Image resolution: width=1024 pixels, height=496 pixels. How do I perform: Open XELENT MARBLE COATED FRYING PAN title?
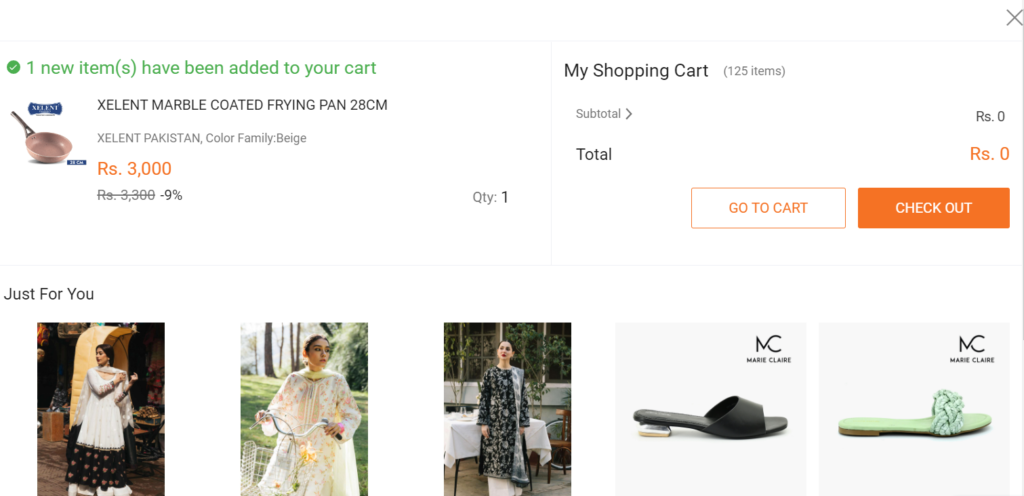tap(242, 105)
